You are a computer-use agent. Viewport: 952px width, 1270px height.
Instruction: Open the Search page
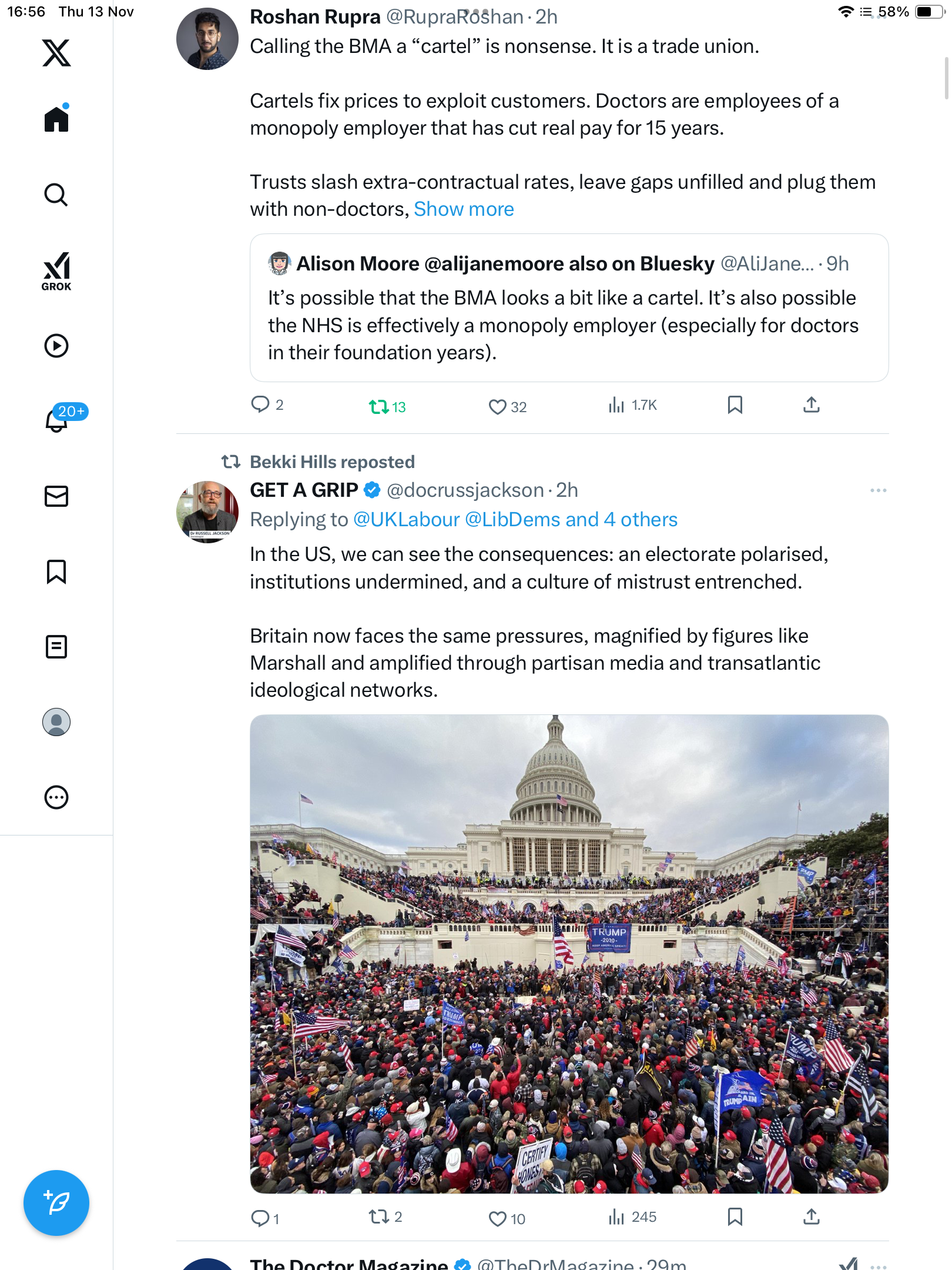pos(56,195)
